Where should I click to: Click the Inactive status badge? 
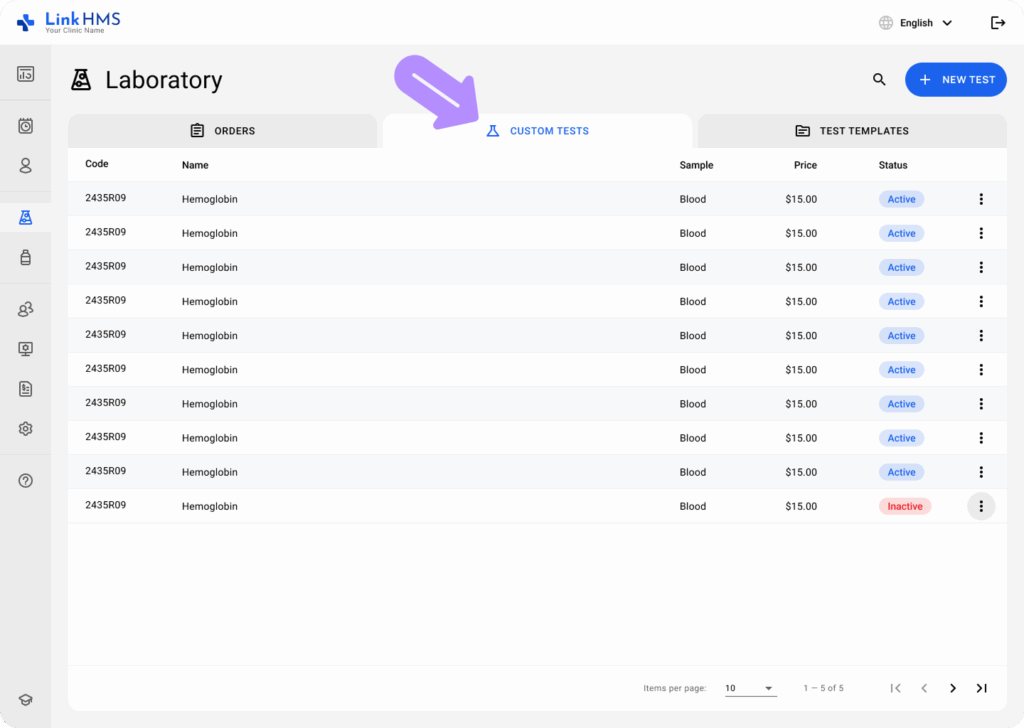[904, 506]
